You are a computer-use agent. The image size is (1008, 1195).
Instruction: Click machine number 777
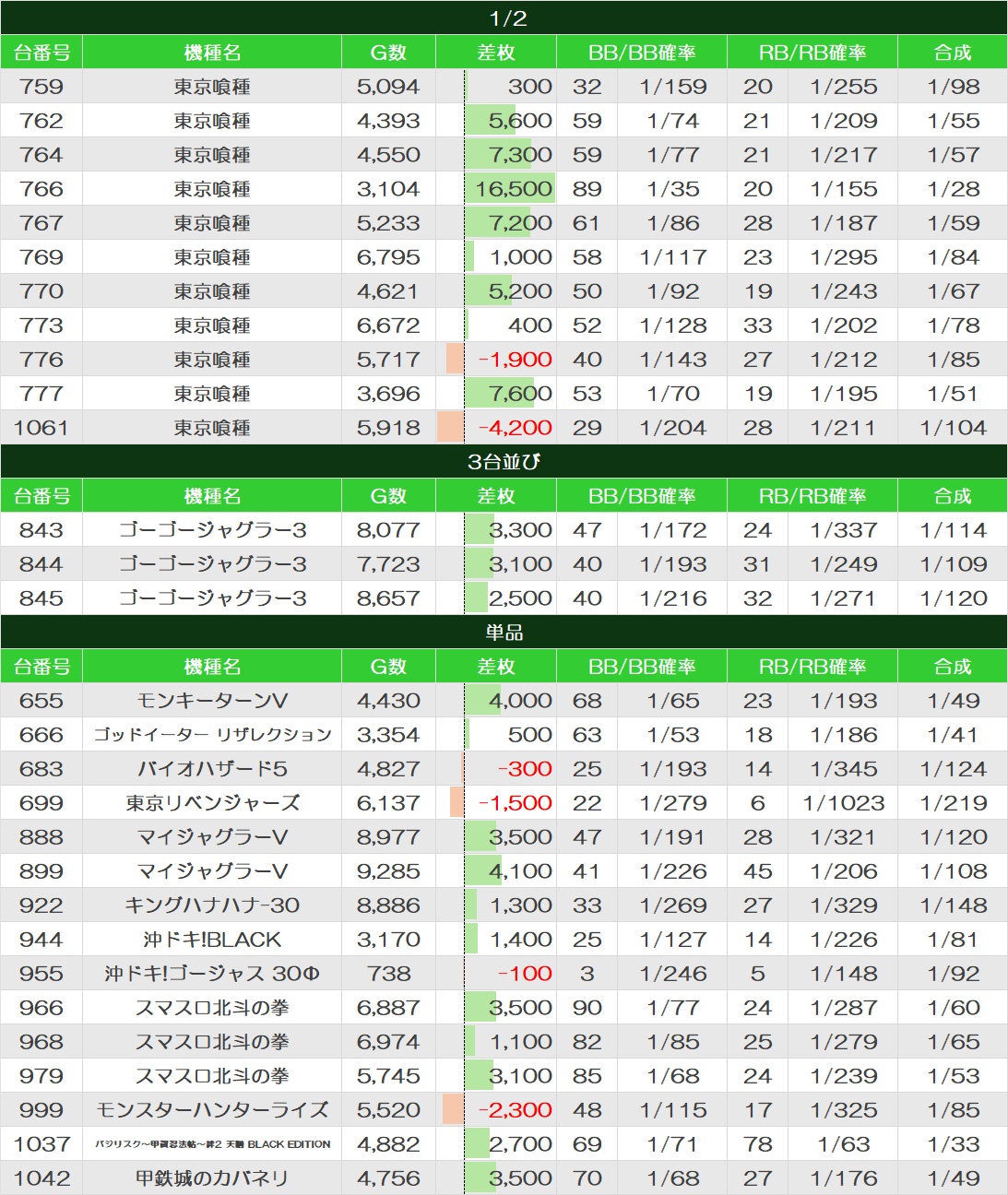click(x=42, y=394)
